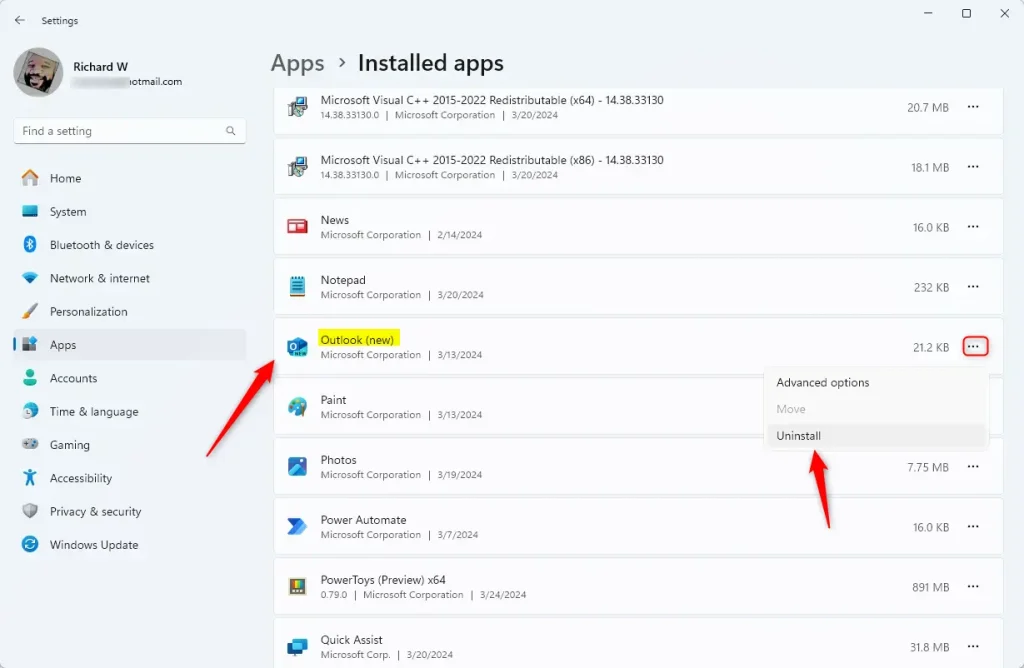This screenshot has width=1024, height=668.
Task: Click the Paint app name
Action: [x=333, y=400]
